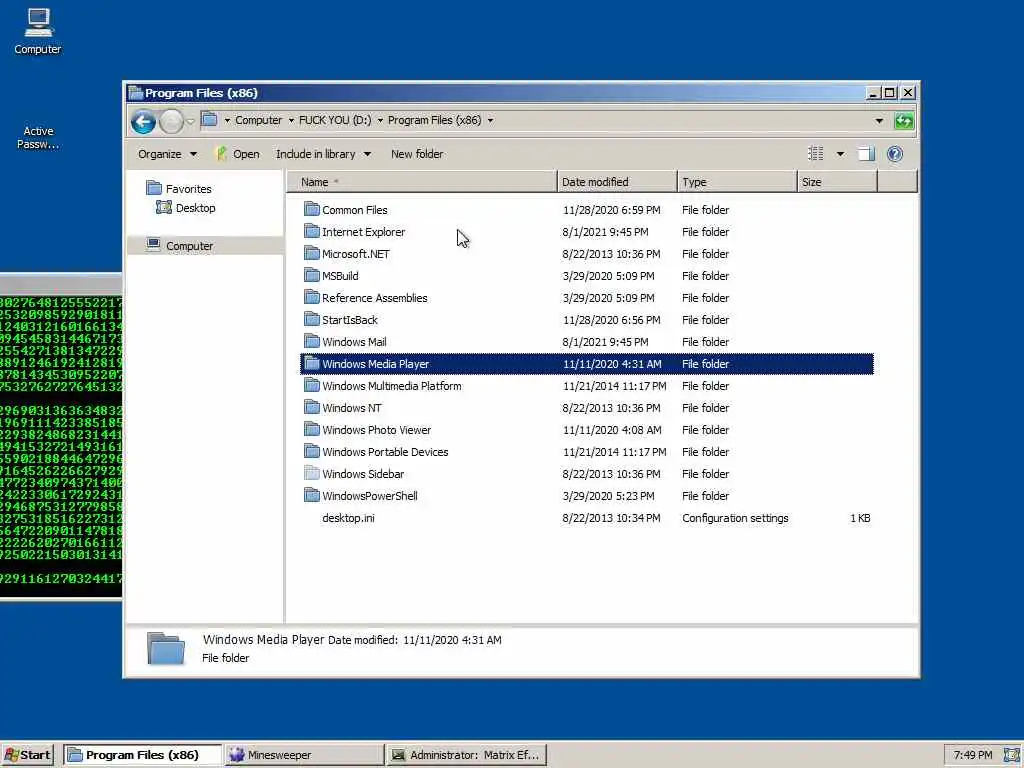Image resolution: width=1024 pixels, height=768 pixels.
Task: Switch to the Minesweeper taskbar button
Action: pos(304,755)
